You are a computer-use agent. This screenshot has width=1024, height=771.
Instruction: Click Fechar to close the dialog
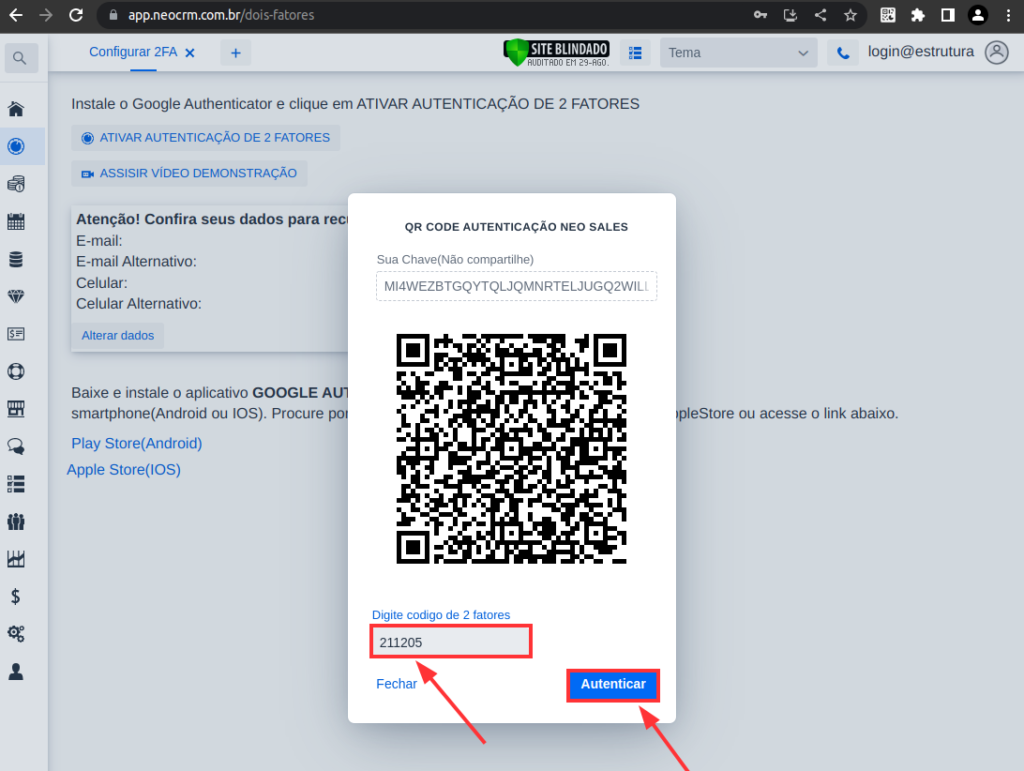(x=396, y=684)
